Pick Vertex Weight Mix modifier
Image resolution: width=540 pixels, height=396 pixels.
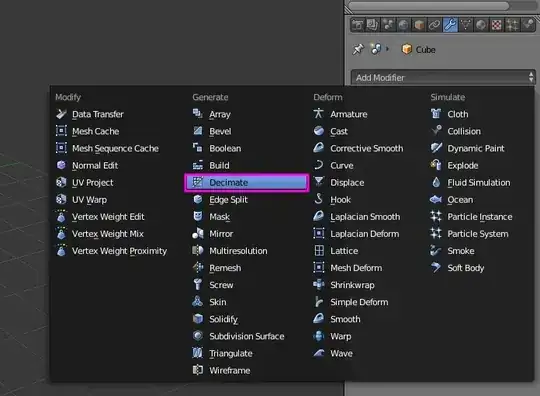100,234
